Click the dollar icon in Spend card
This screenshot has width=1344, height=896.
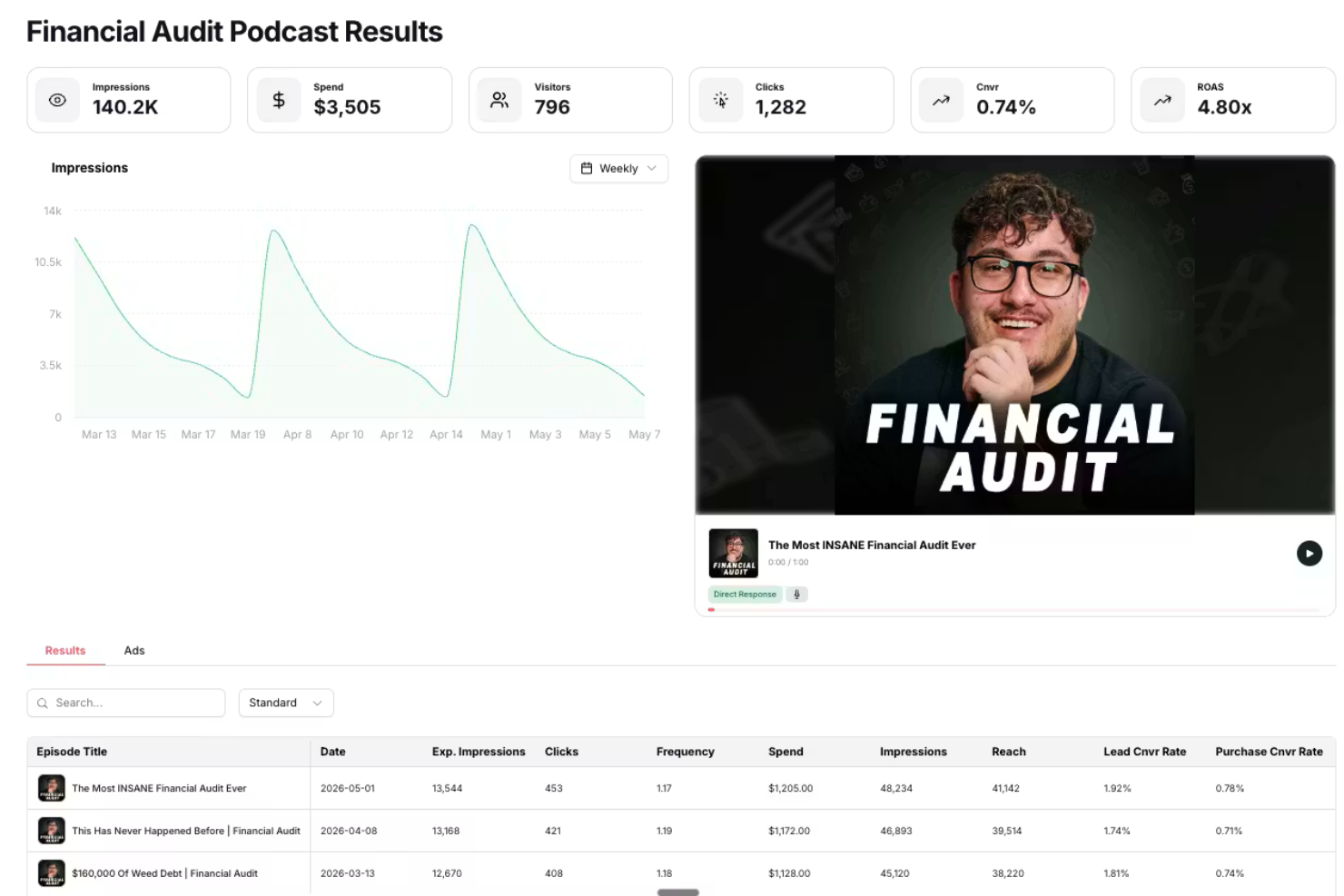click(x=279, y=100)
